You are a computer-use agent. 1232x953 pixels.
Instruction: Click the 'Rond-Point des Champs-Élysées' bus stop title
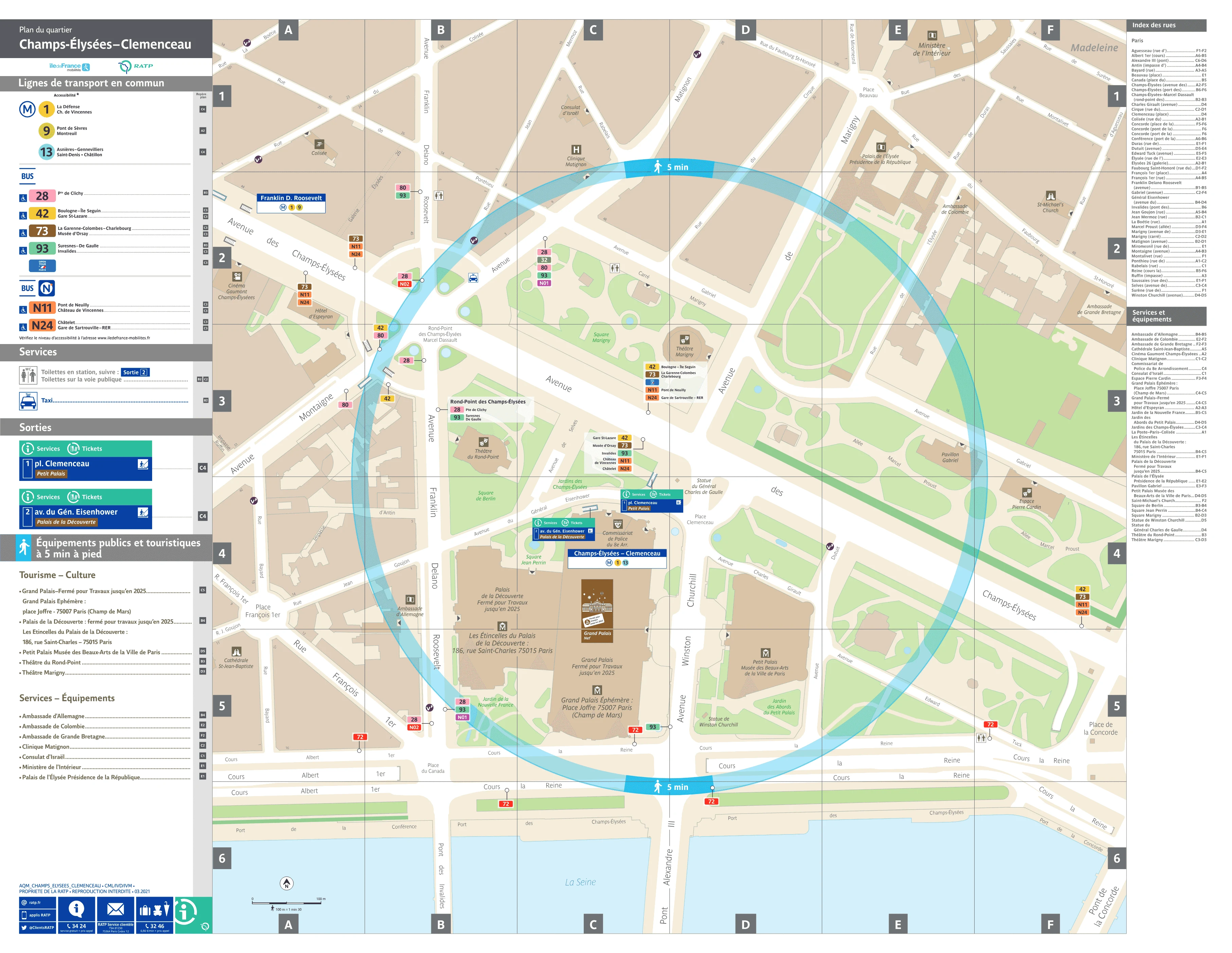(x=488, y=402)
